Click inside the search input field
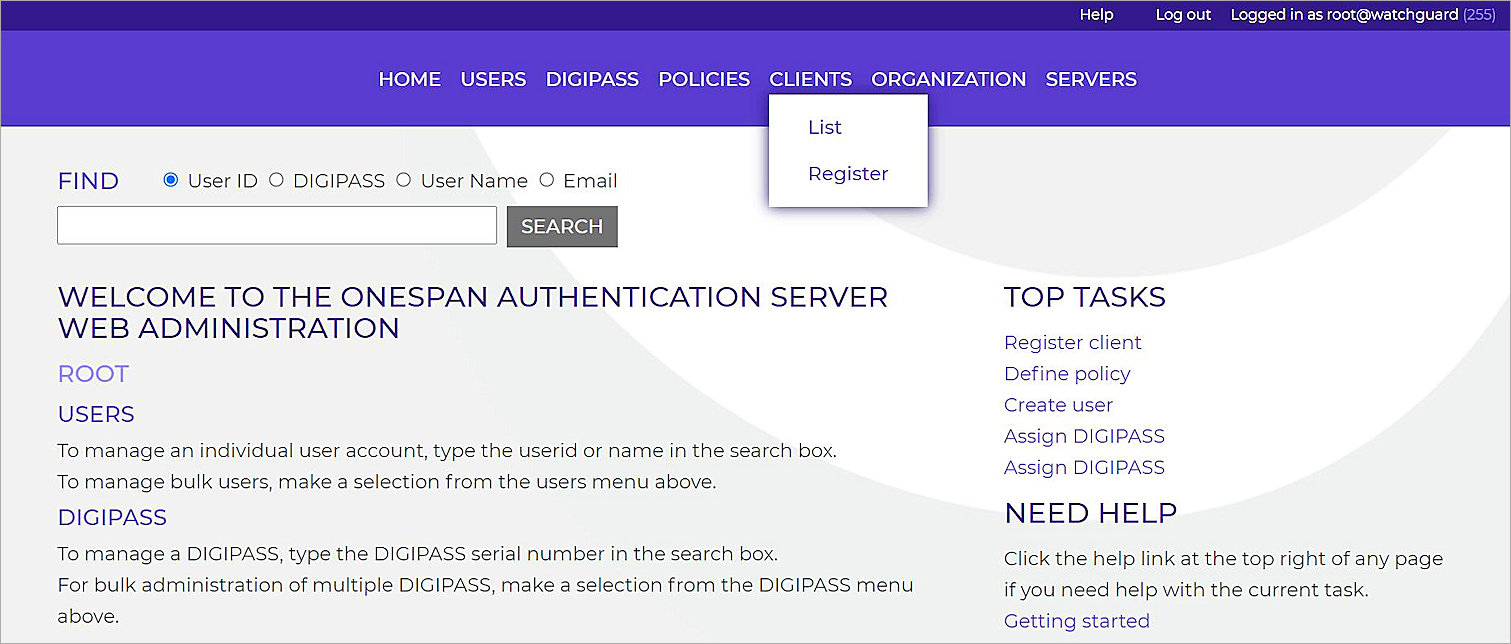 point(276,225)
